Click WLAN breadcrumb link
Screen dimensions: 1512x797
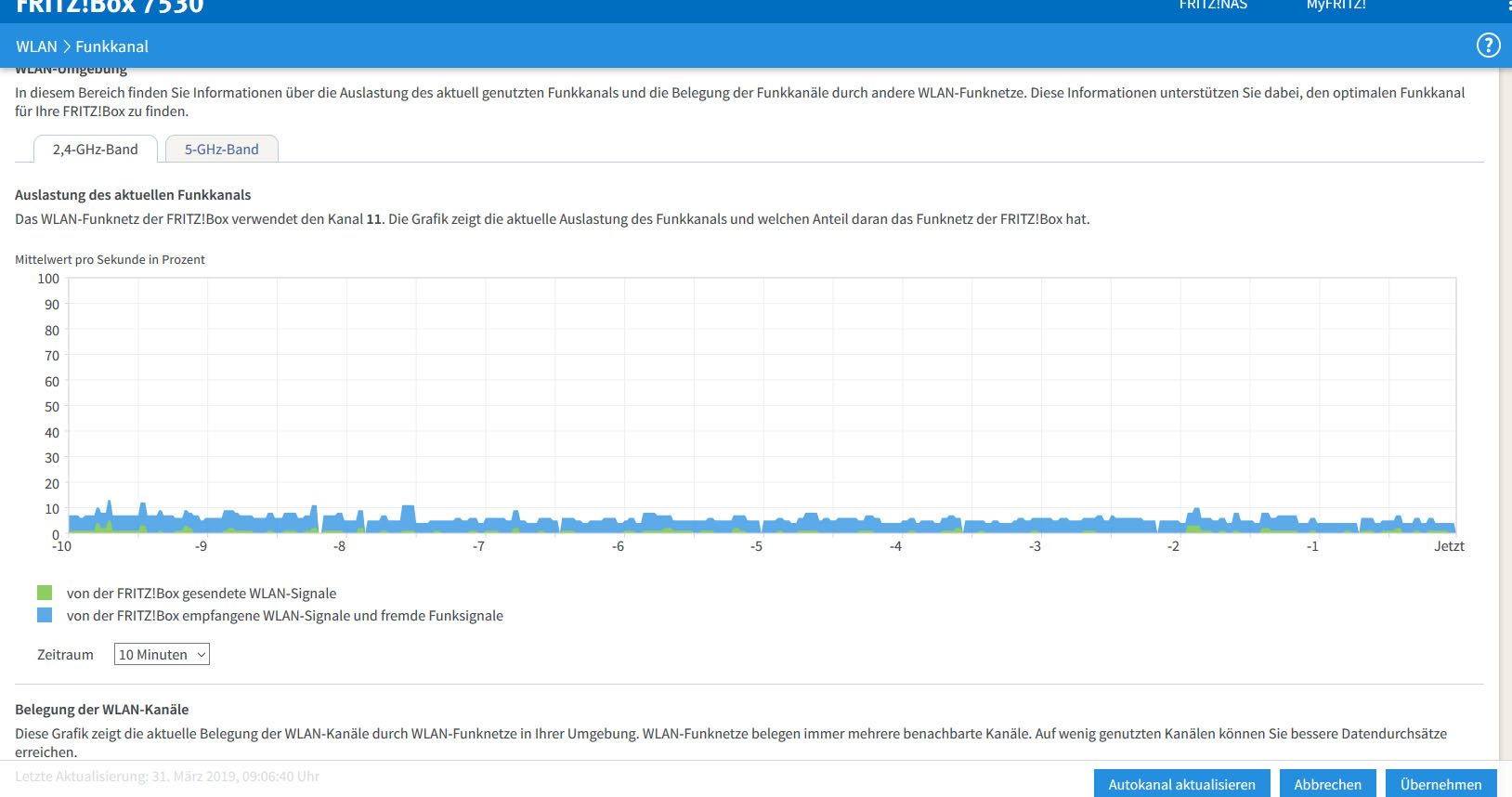36,46
